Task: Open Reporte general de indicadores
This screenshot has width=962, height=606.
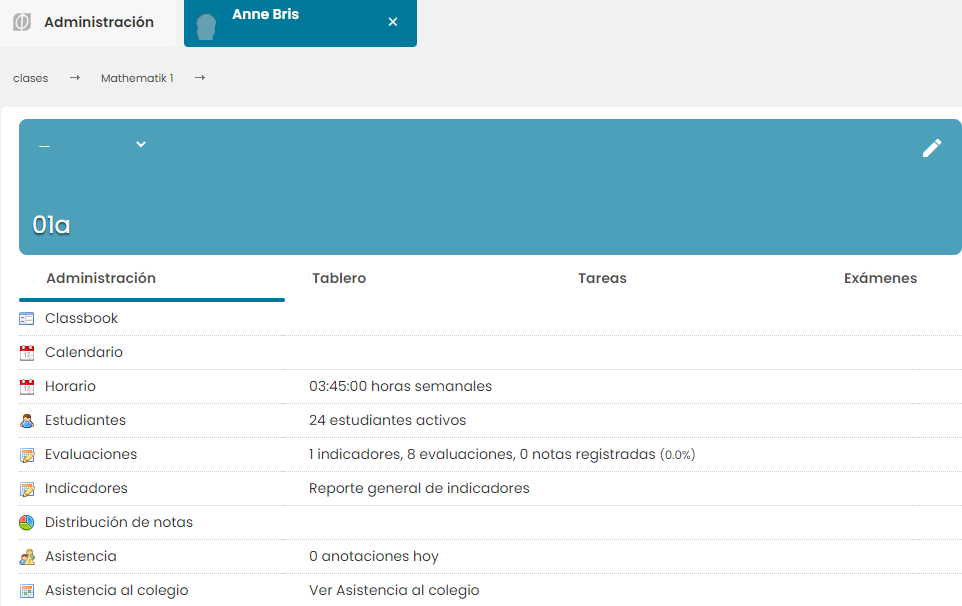Action: 419,488
